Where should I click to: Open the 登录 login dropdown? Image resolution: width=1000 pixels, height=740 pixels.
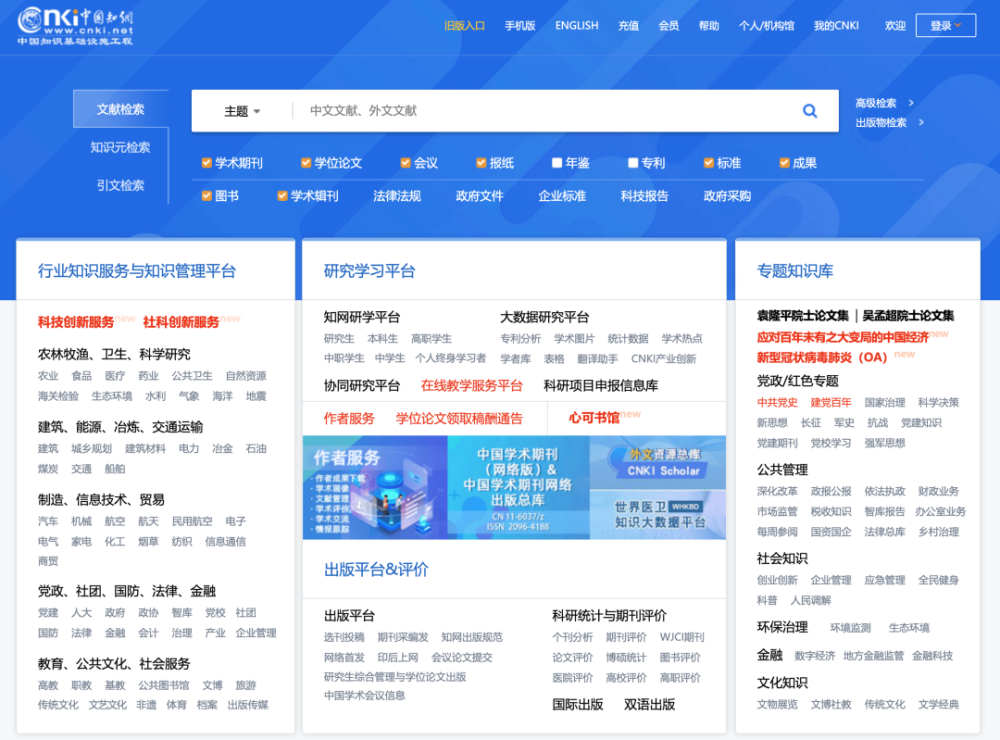point(946,26)
